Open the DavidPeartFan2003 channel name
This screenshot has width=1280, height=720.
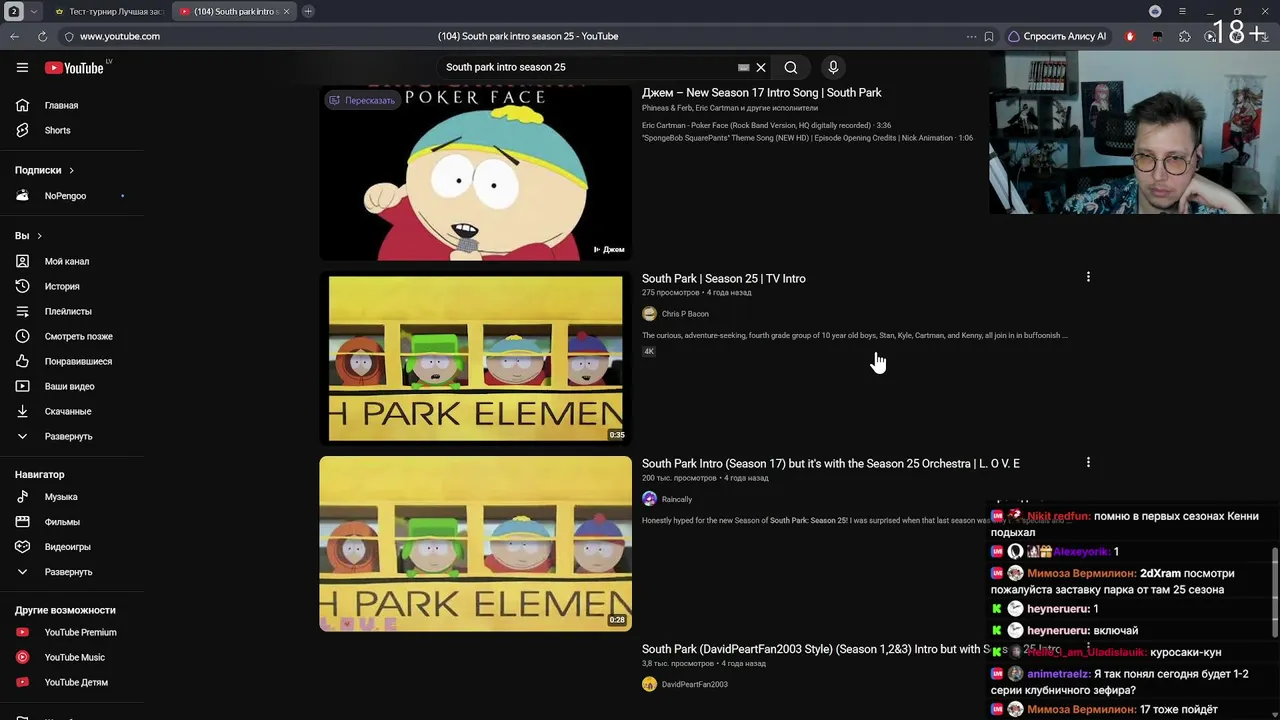694,685
